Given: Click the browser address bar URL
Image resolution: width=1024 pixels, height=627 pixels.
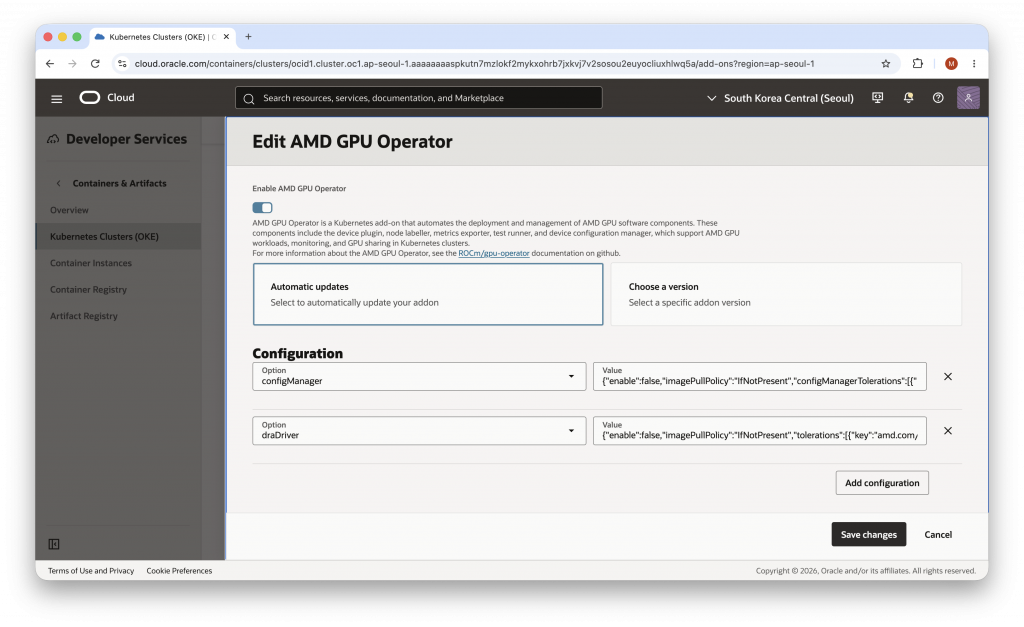Looking at the screenshot, I should (x=474, y=63).
